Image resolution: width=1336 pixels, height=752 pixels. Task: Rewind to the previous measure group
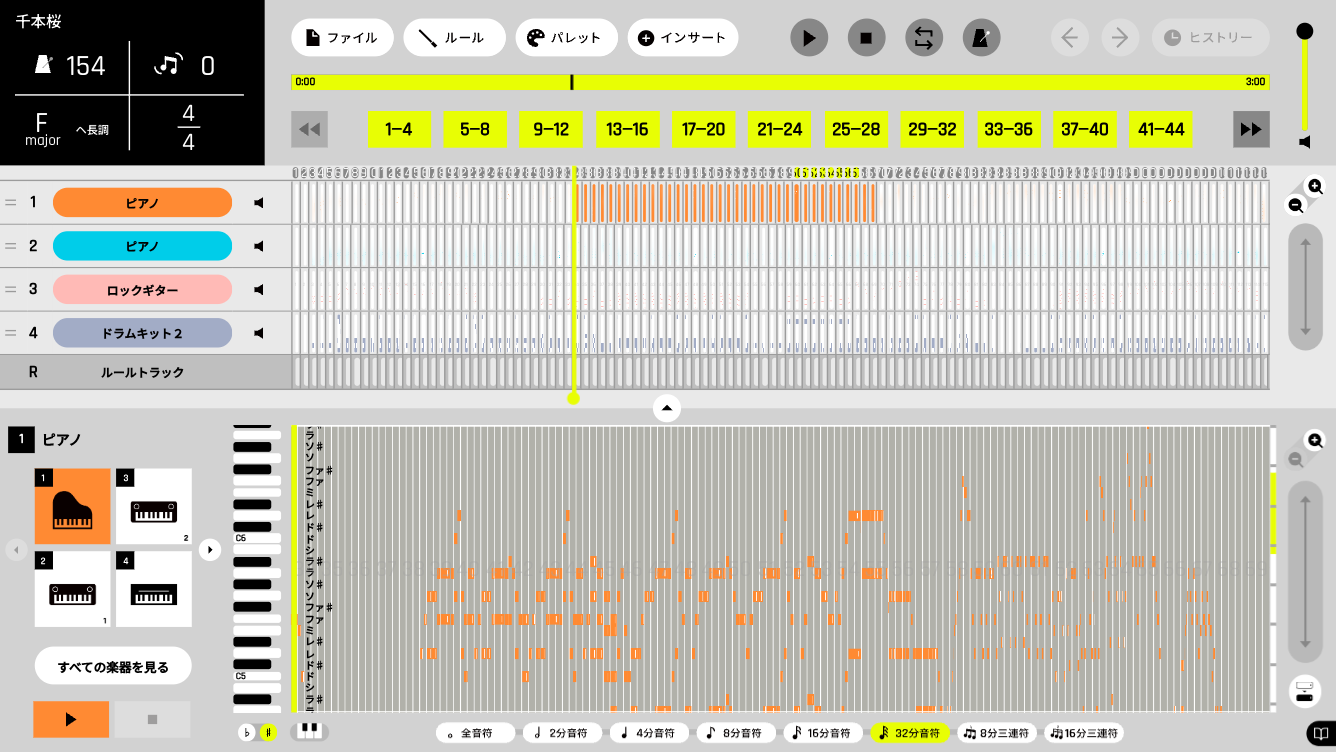[x=310, y=129]
